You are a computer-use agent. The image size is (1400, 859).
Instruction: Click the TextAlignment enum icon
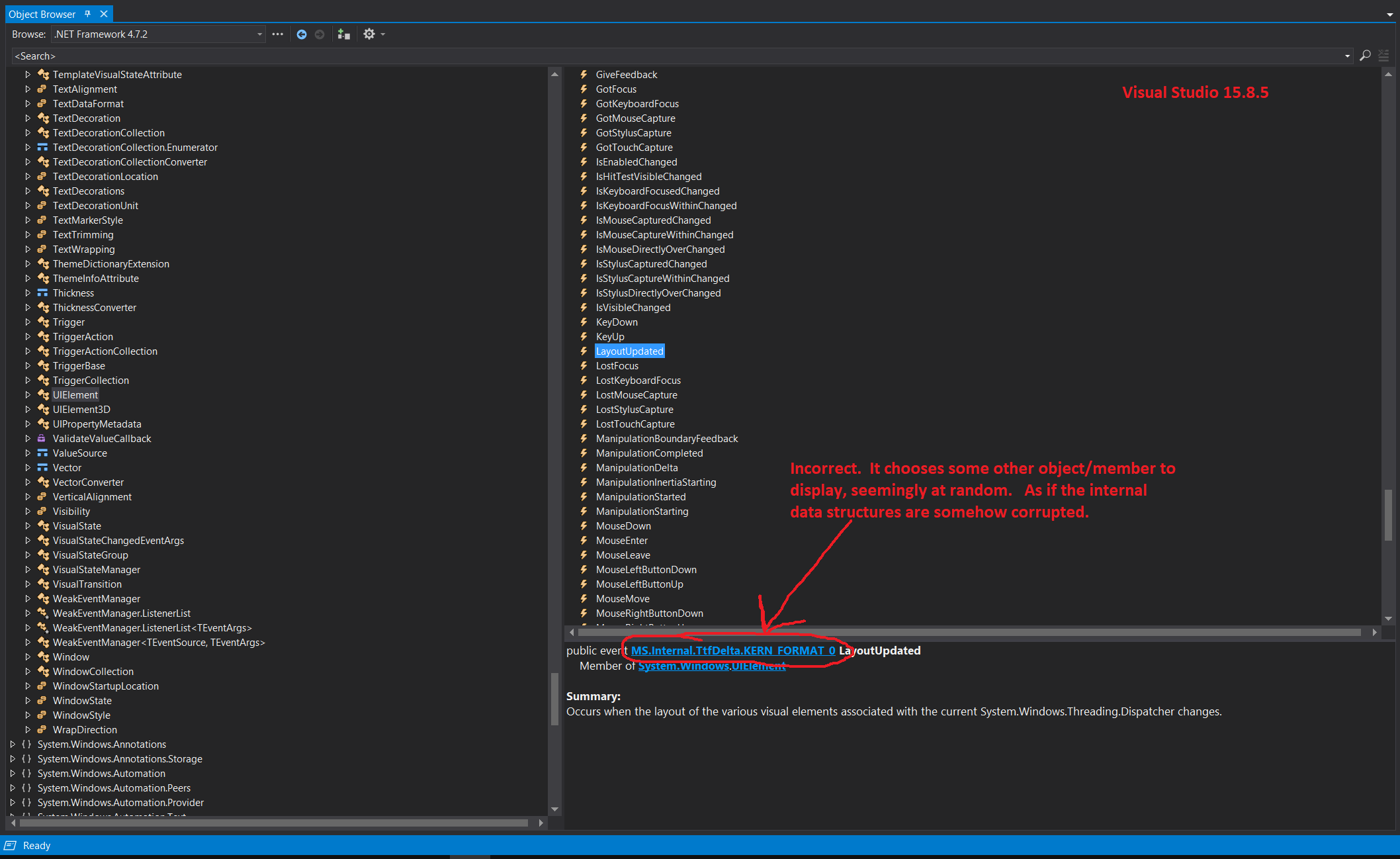point(42,89)
